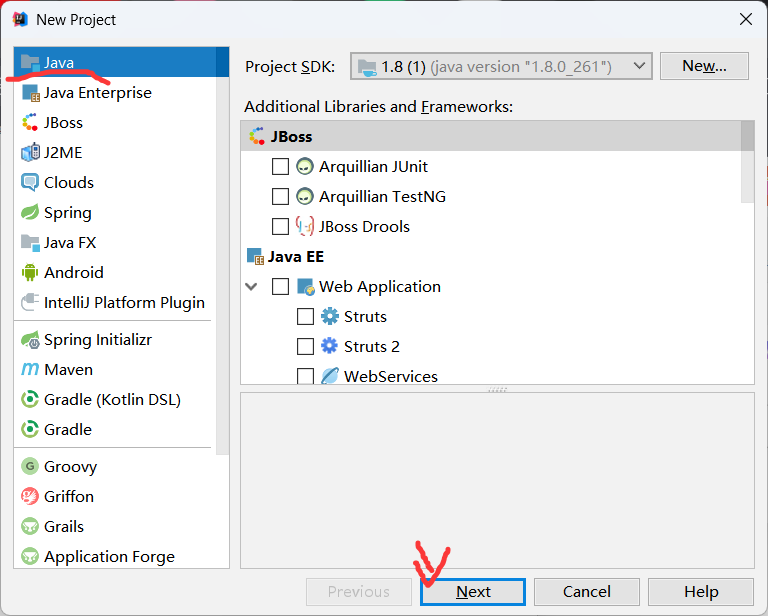Open Help for New Project
Screen dimensions: 768x616
[x=701, y=592]
